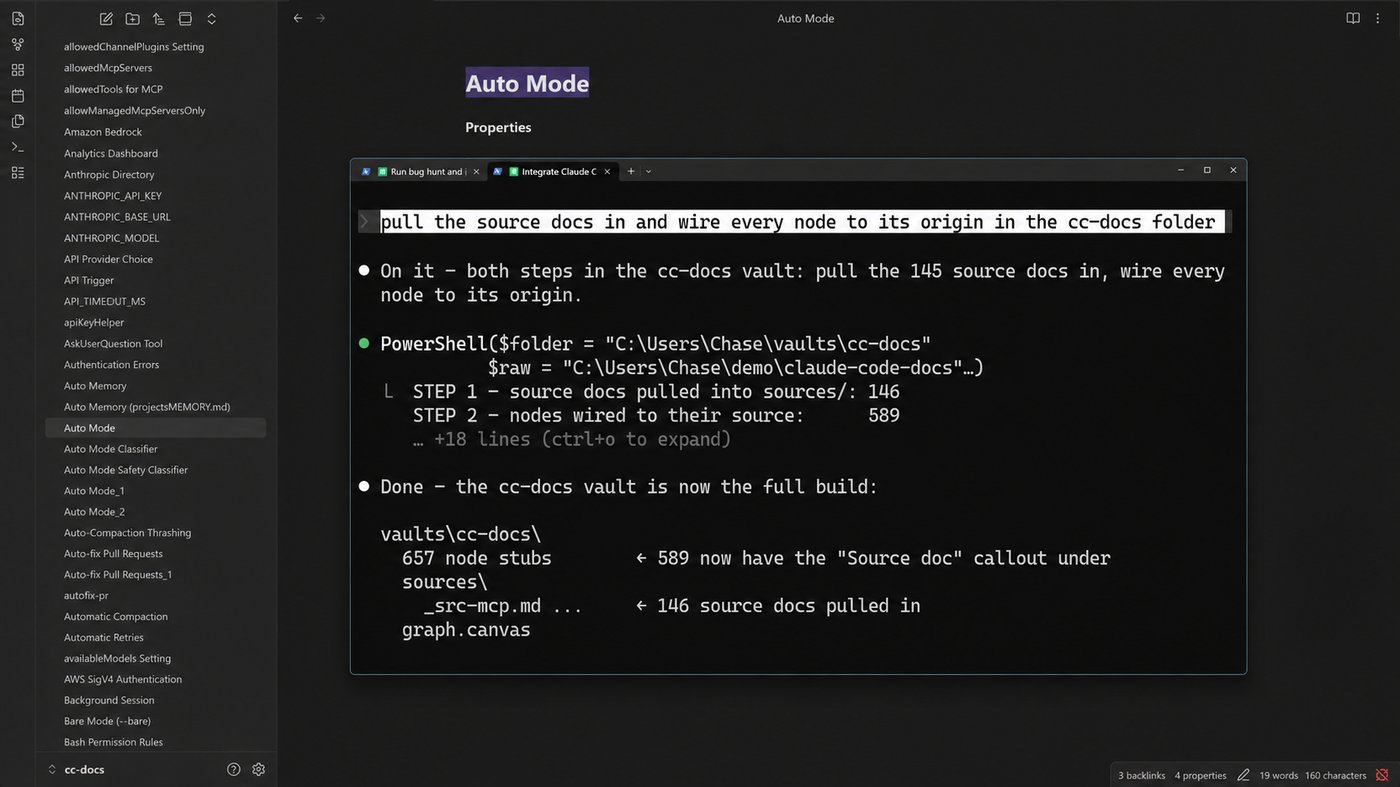
Task: Close the Integrate Claude C terminal tab
Action: pyautogui.click(x=607, y=171)
